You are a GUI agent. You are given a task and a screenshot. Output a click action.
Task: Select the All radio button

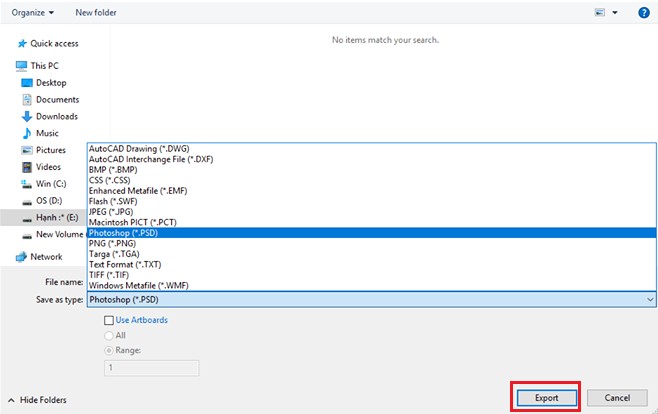click(109, 335)
